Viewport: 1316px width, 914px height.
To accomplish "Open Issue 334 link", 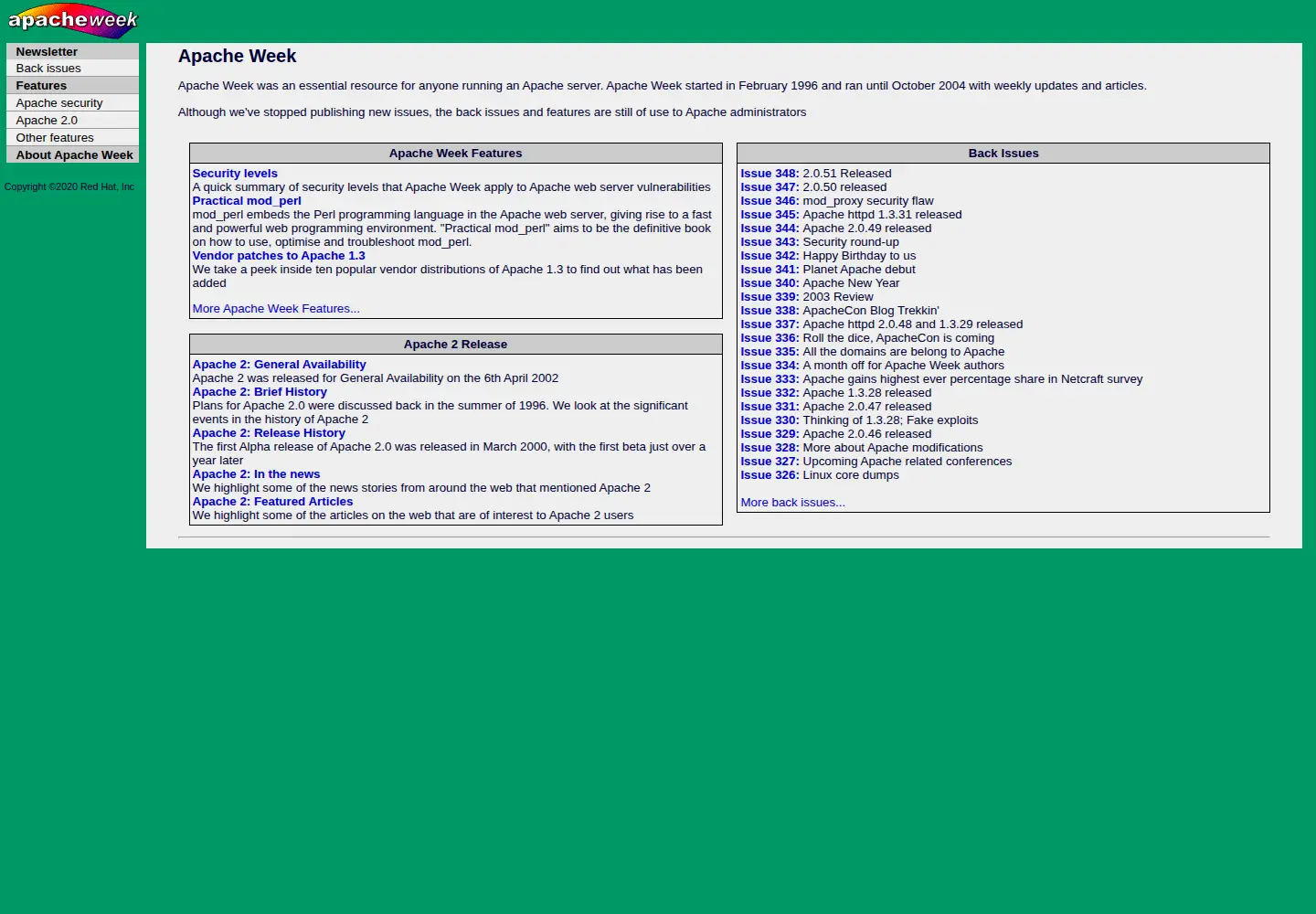I will click(x=769, y=366).
